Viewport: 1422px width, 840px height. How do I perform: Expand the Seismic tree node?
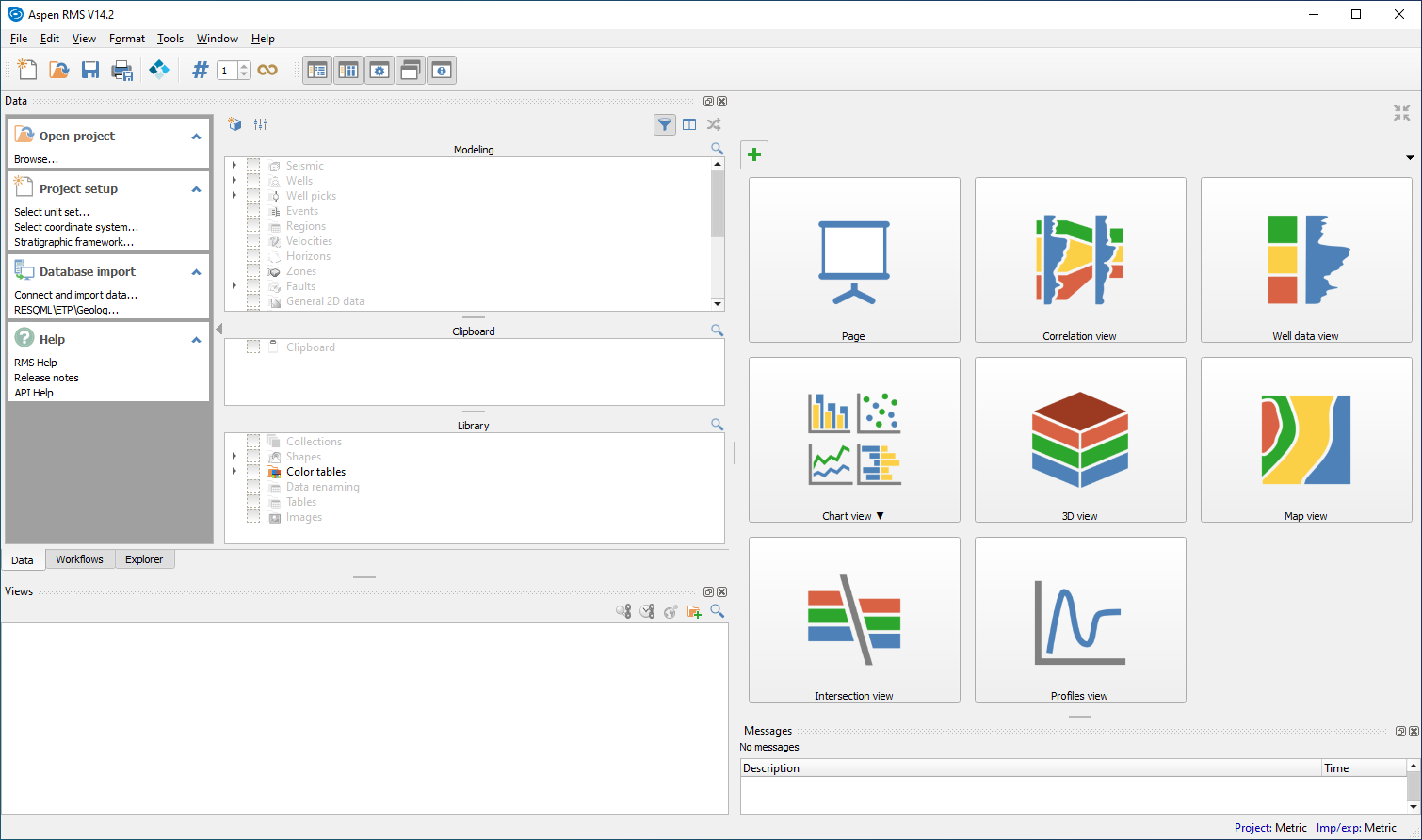234,165
